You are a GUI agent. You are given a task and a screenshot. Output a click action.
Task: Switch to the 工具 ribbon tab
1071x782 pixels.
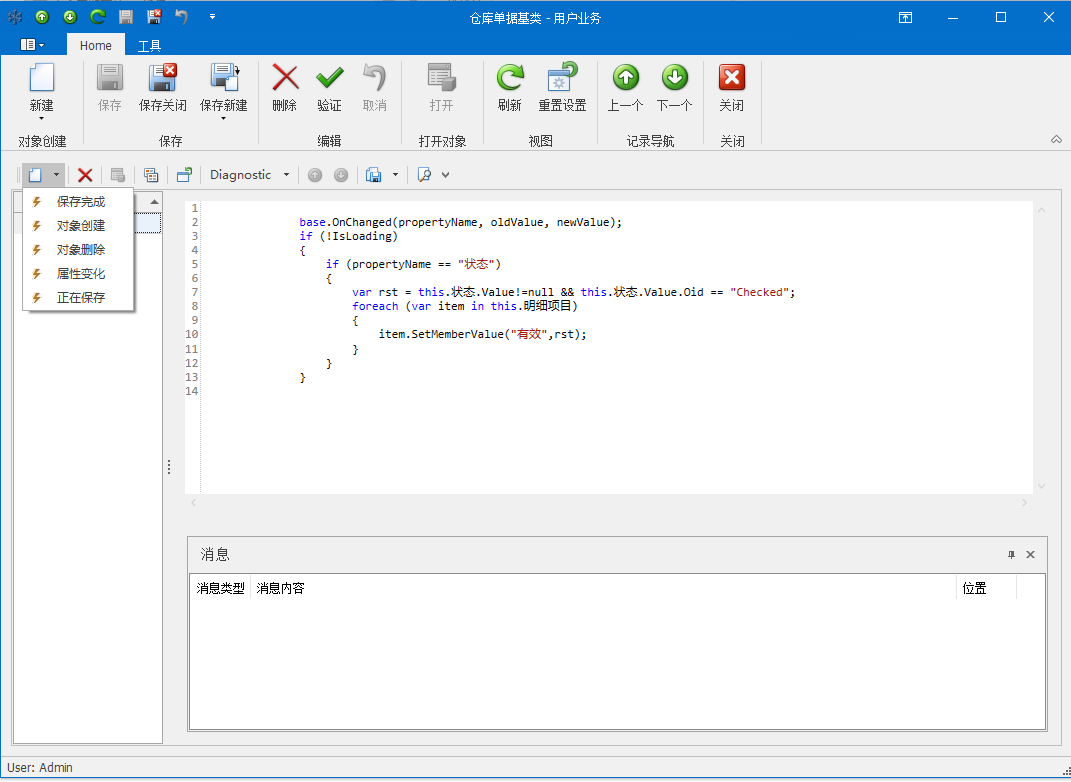point(149,46)
